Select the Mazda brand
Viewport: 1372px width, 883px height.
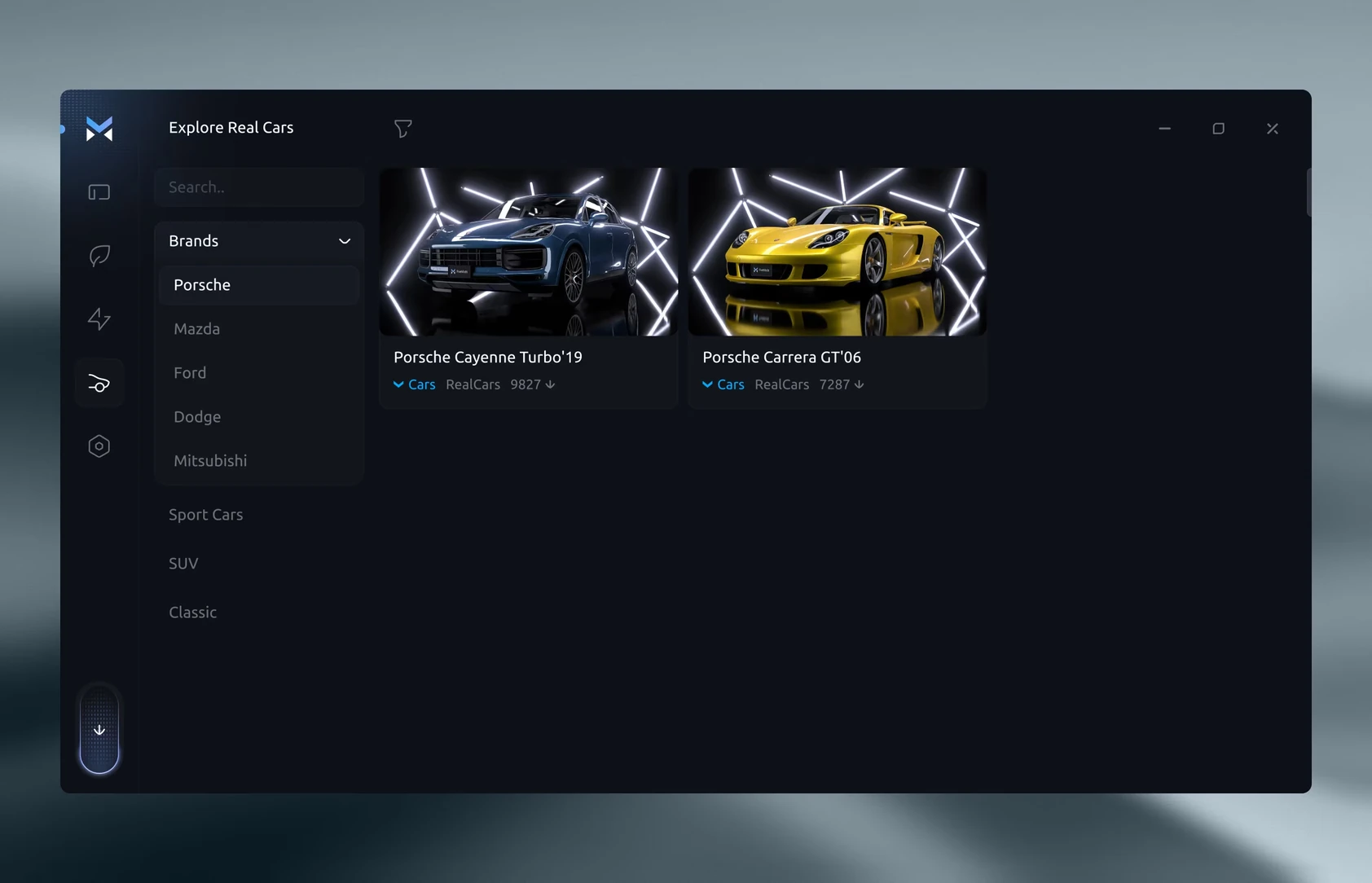coord(259,329)
